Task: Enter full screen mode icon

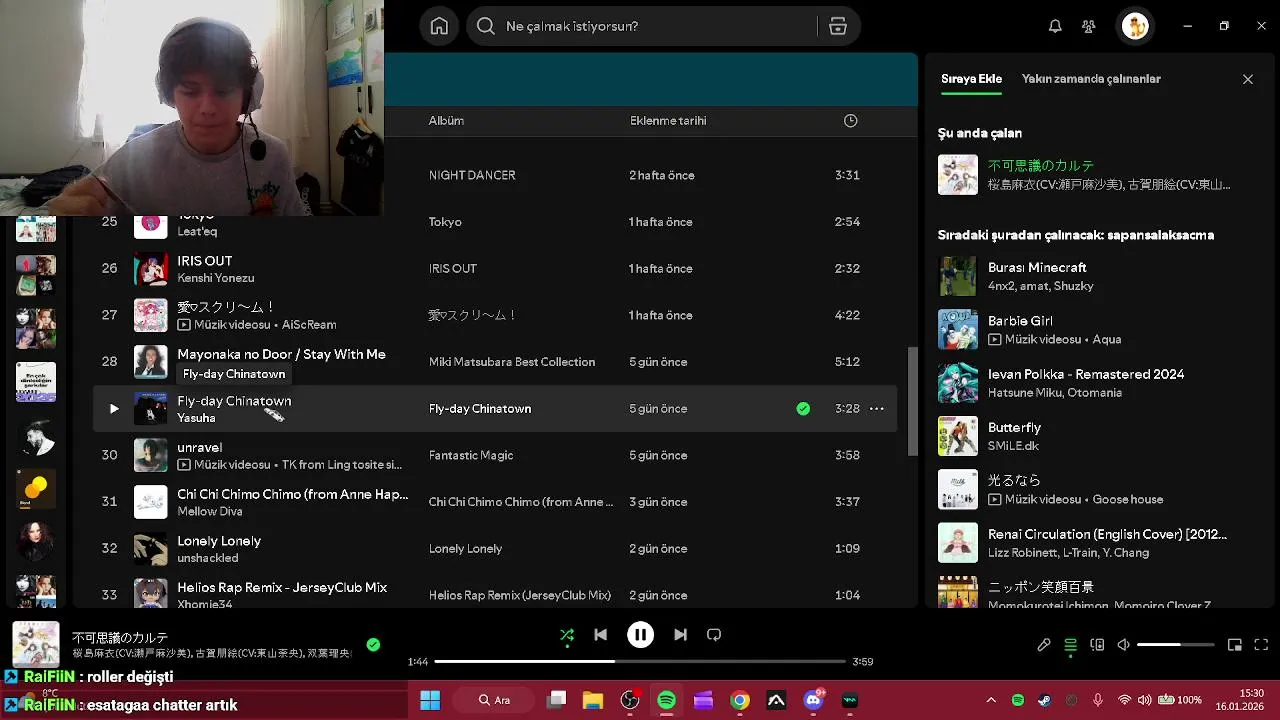Action: (1261, 645)
